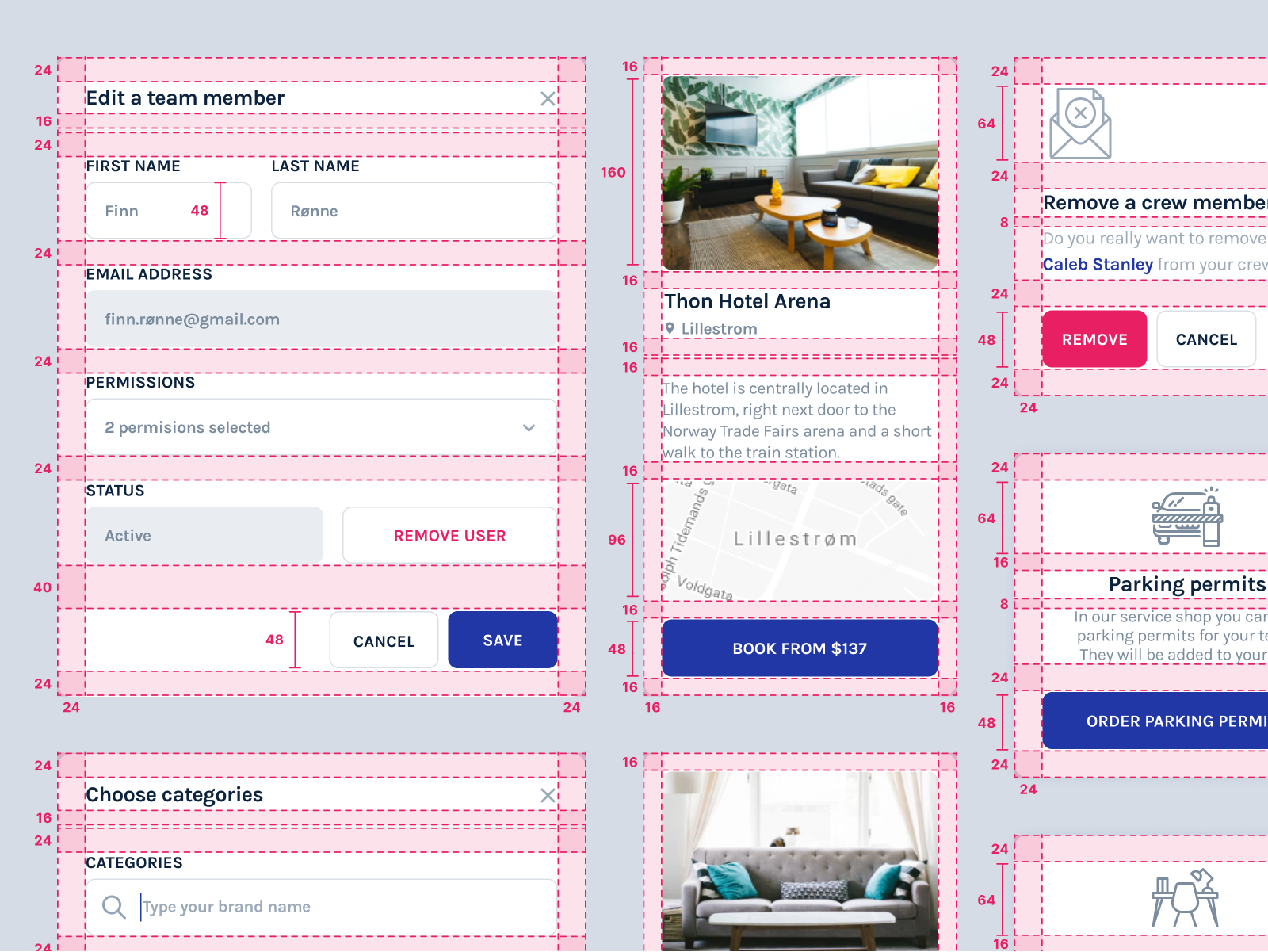Image resolution: width=1268 pixels, height=952 pixels.
Task: Click the dropdown chevron on the permissions selector
Action: tap(529, 427)
